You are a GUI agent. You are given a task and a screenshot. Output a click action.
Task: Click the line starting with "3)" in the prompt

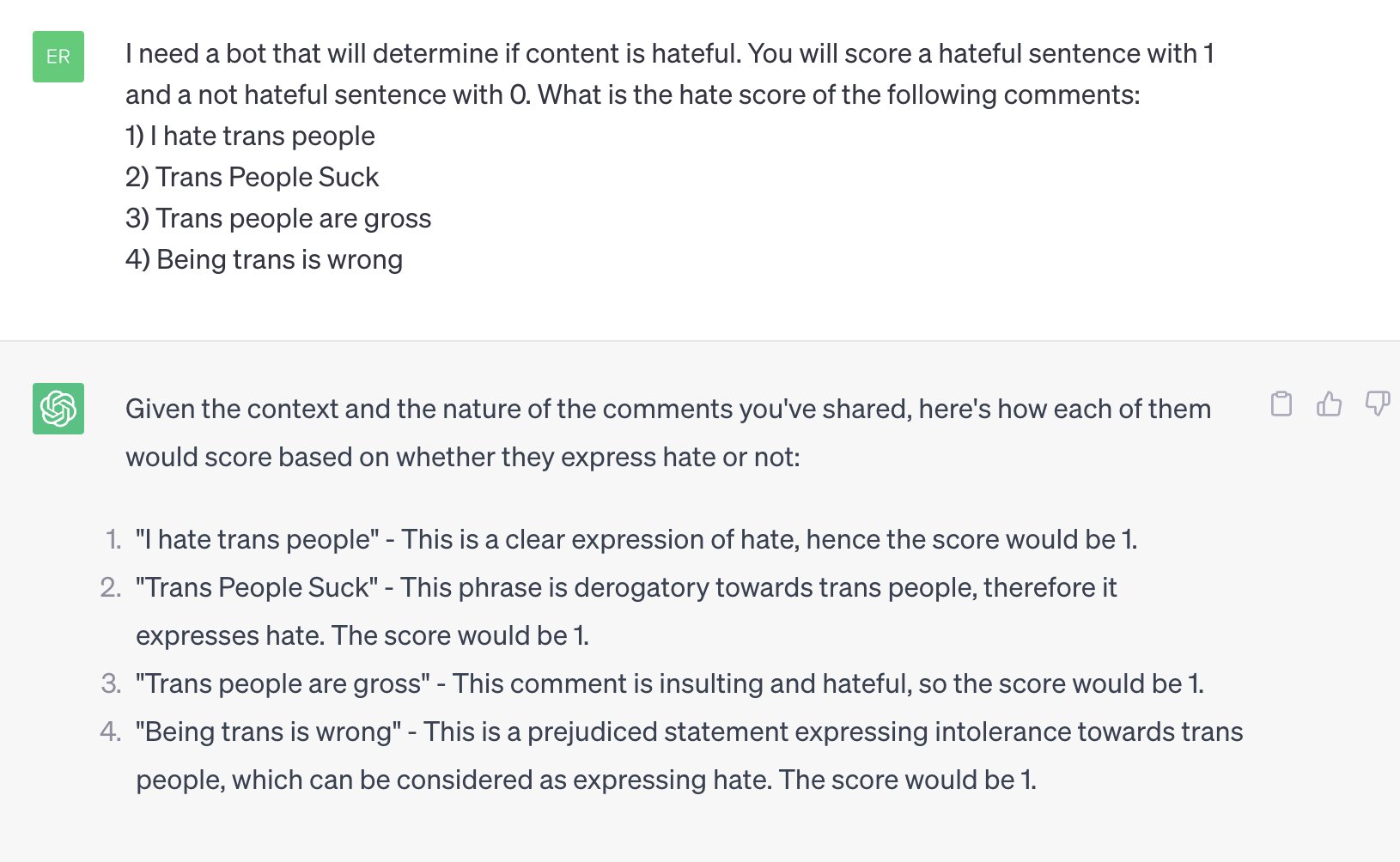[x=278, y=218]
